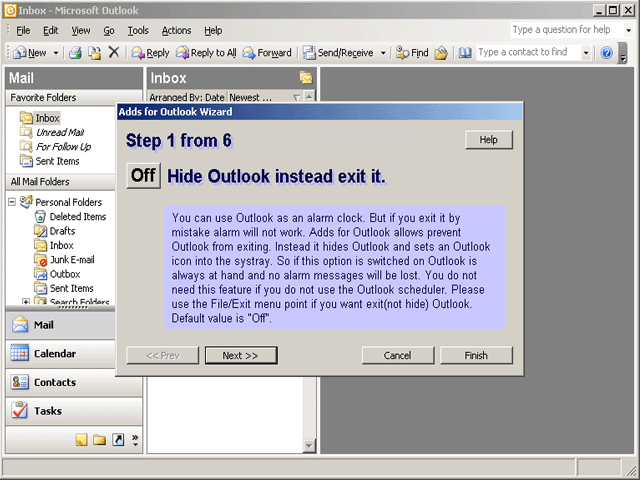The width and height of the screenshot is (640, 480).
Task: Click Reply in the toolbar
Action: pyautogui.click(x=150, y=53)
